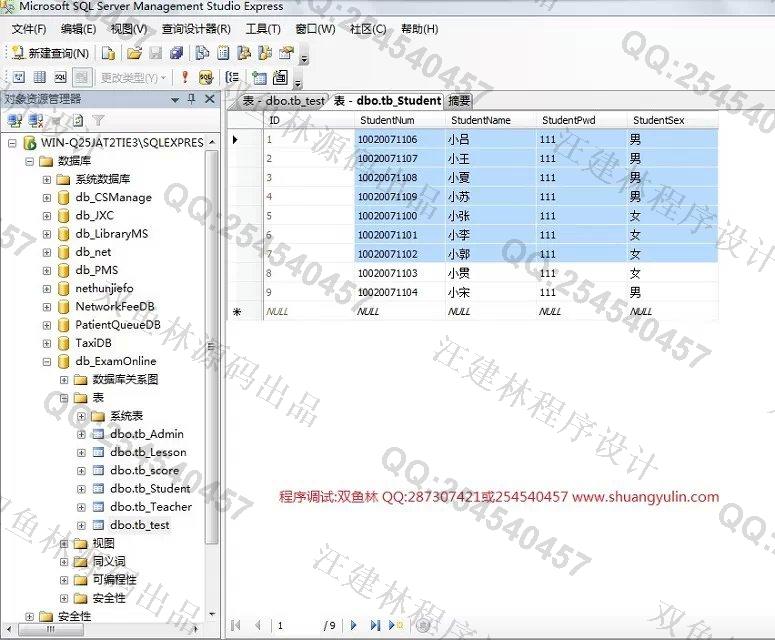Click Object Explorer connect icon
Image resolution: width=775 pixels, height=640 pixels.
[15, 120]
